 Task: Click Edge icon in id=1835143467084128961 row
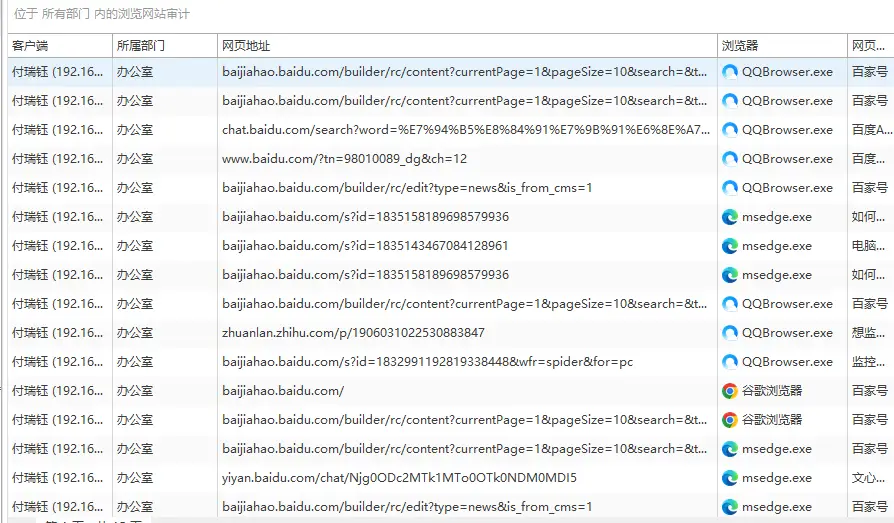pyautogui.click(x=730, y=246)
